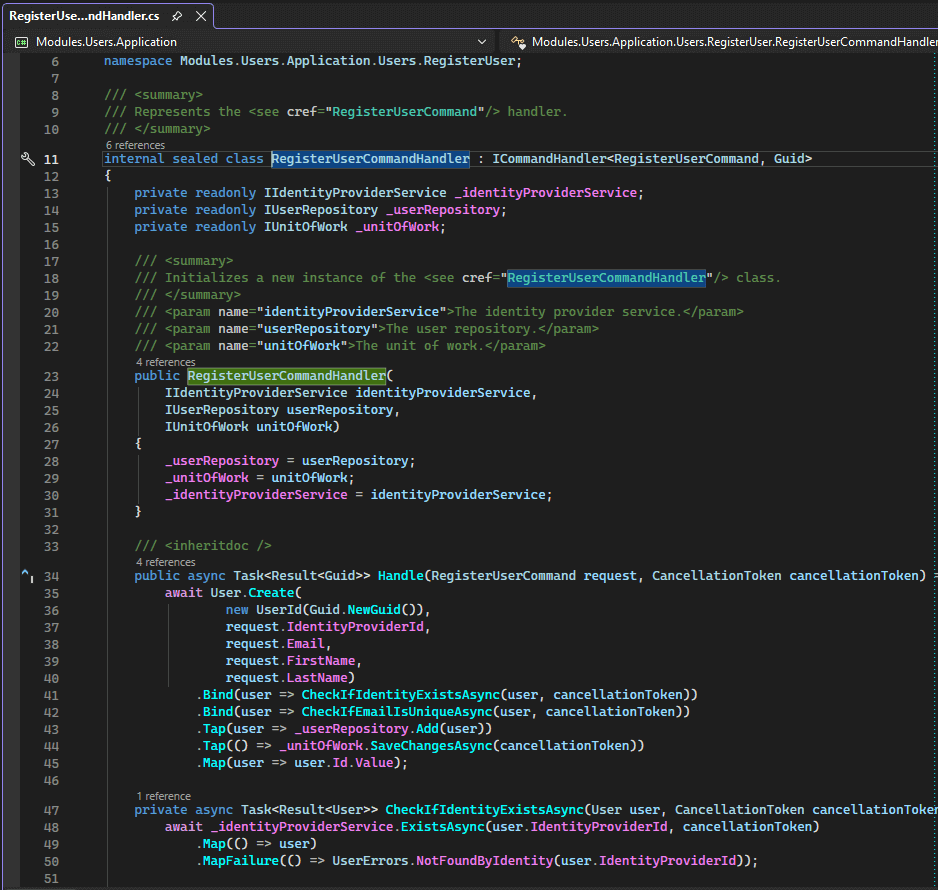Click line number 23 in the gutter
The height and width of the screenshot is (890, 938).
coord(51,377)
